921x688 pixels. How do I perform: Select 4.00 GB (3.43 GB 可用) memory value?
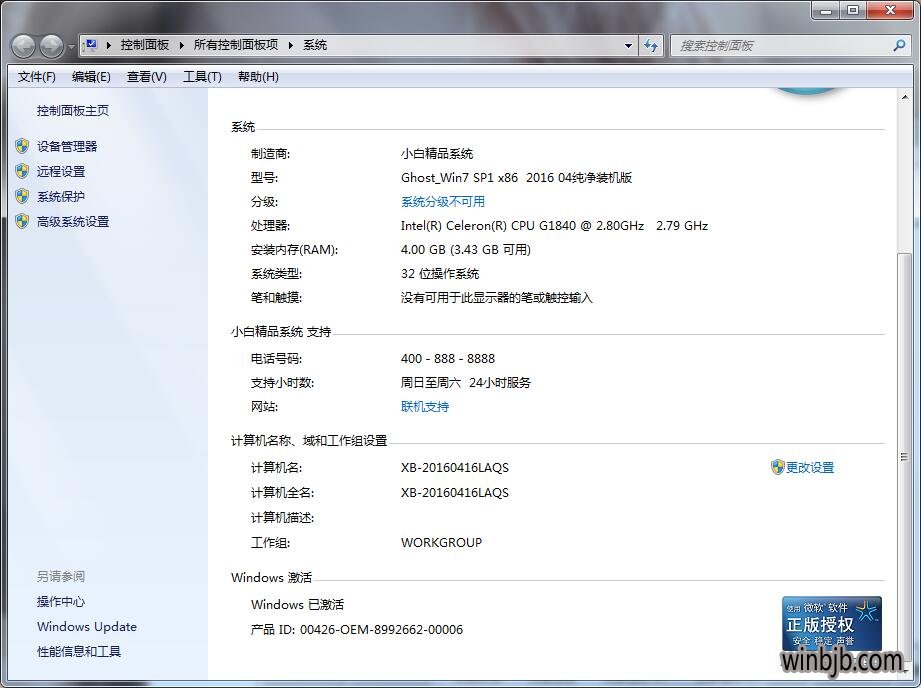click(x=466, y=250)
